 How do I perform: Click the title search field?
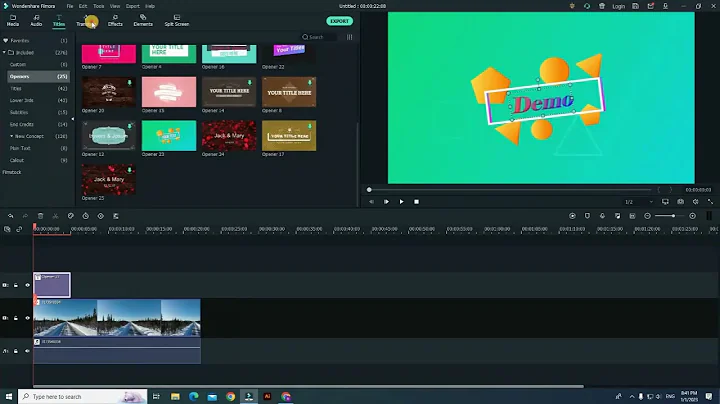coord(320,37)
